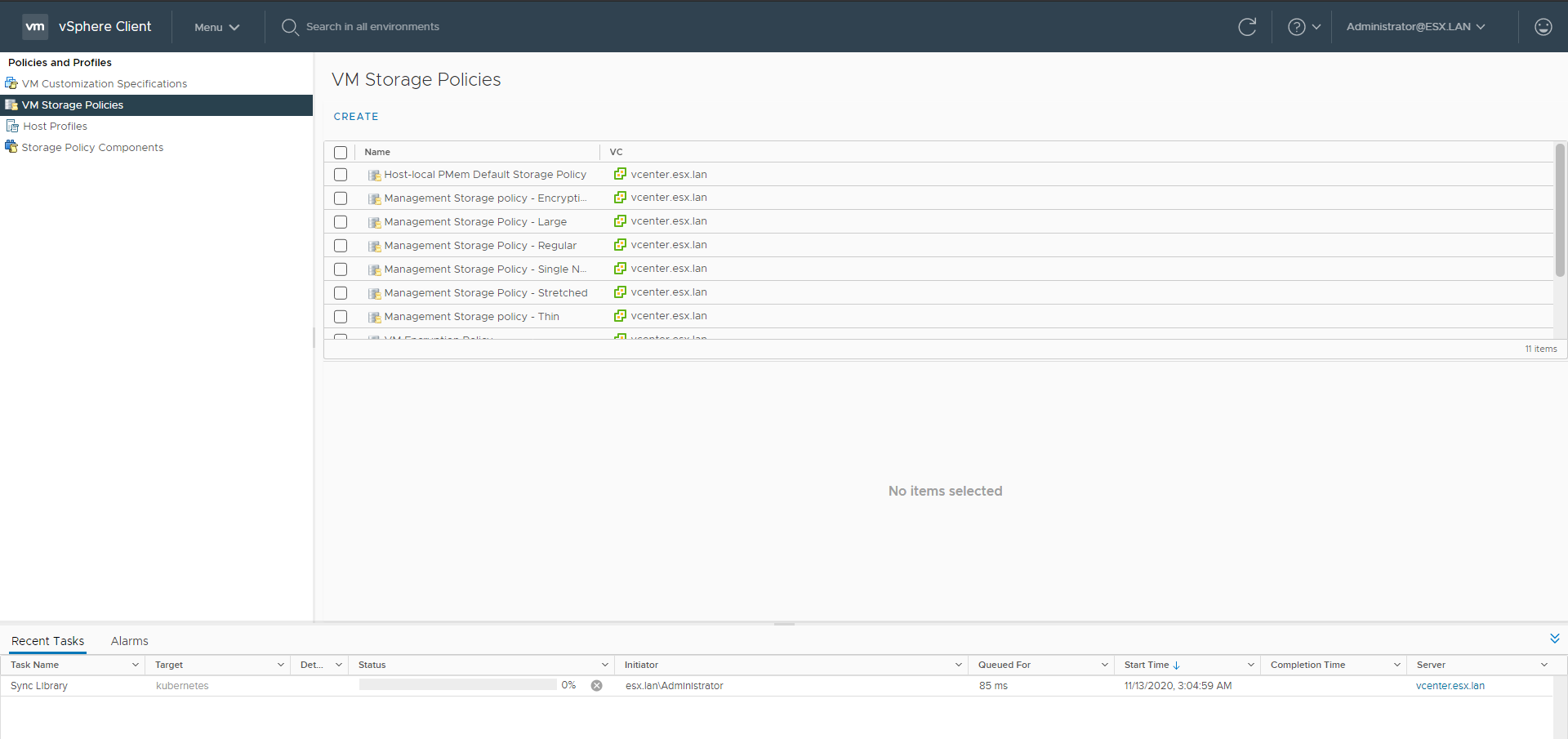Image resolution: width=1568 pixels, height=739 pixels.
Task: Switch to the Alarms tab
Action: point(129,641)
